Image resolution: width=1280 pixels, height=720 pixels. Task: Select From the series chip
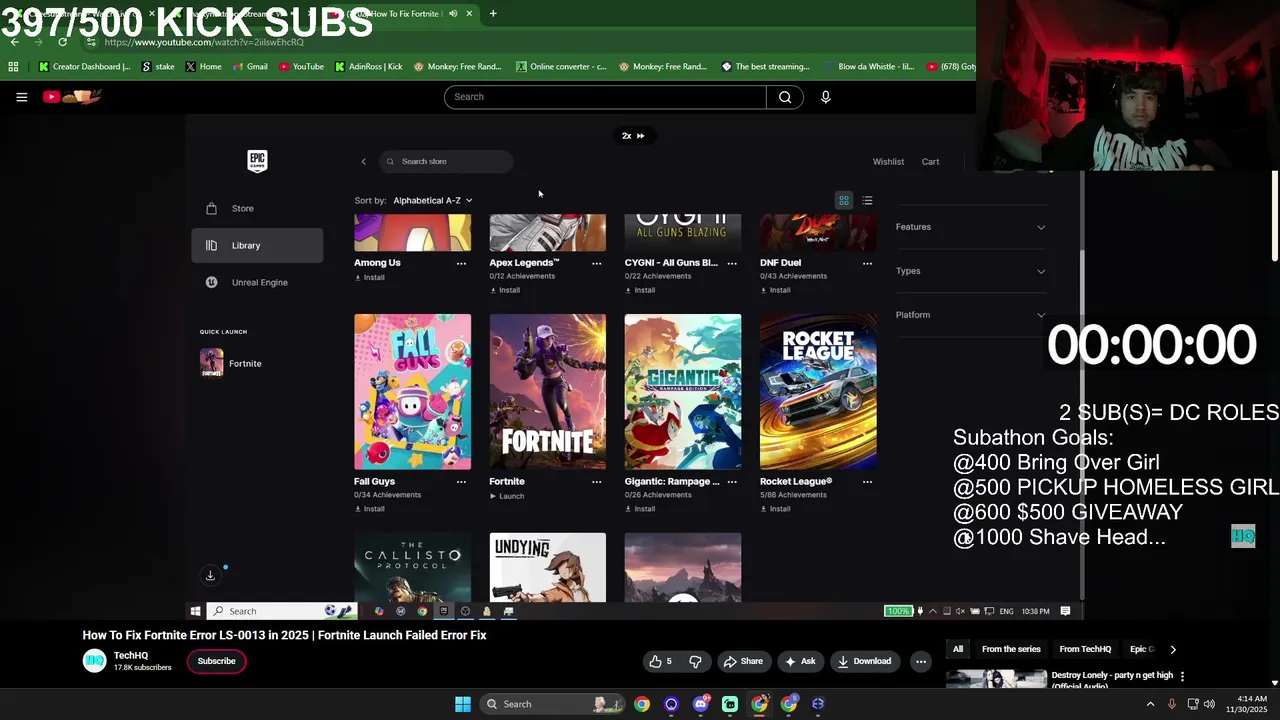(x=1011, y=649)
